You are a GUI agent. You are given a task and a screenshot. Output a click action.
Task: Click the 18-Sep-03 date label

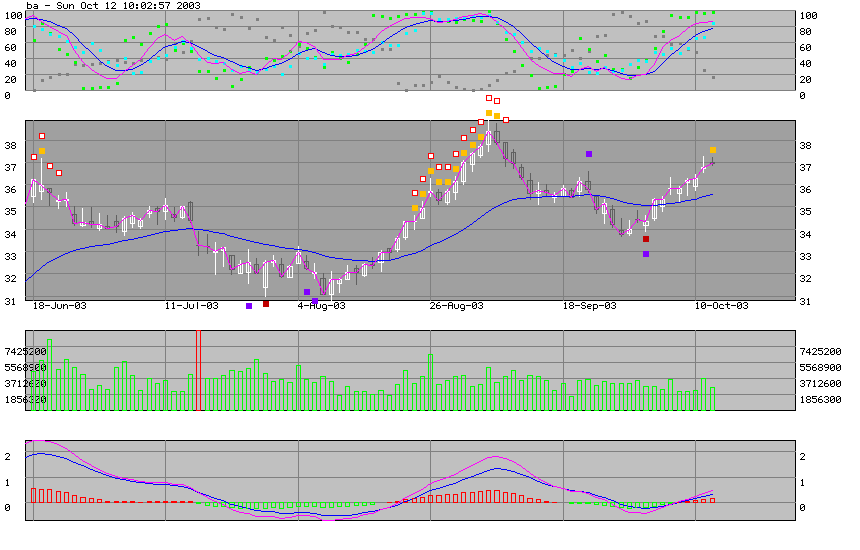pyautogui.click(x=589, y=306)
